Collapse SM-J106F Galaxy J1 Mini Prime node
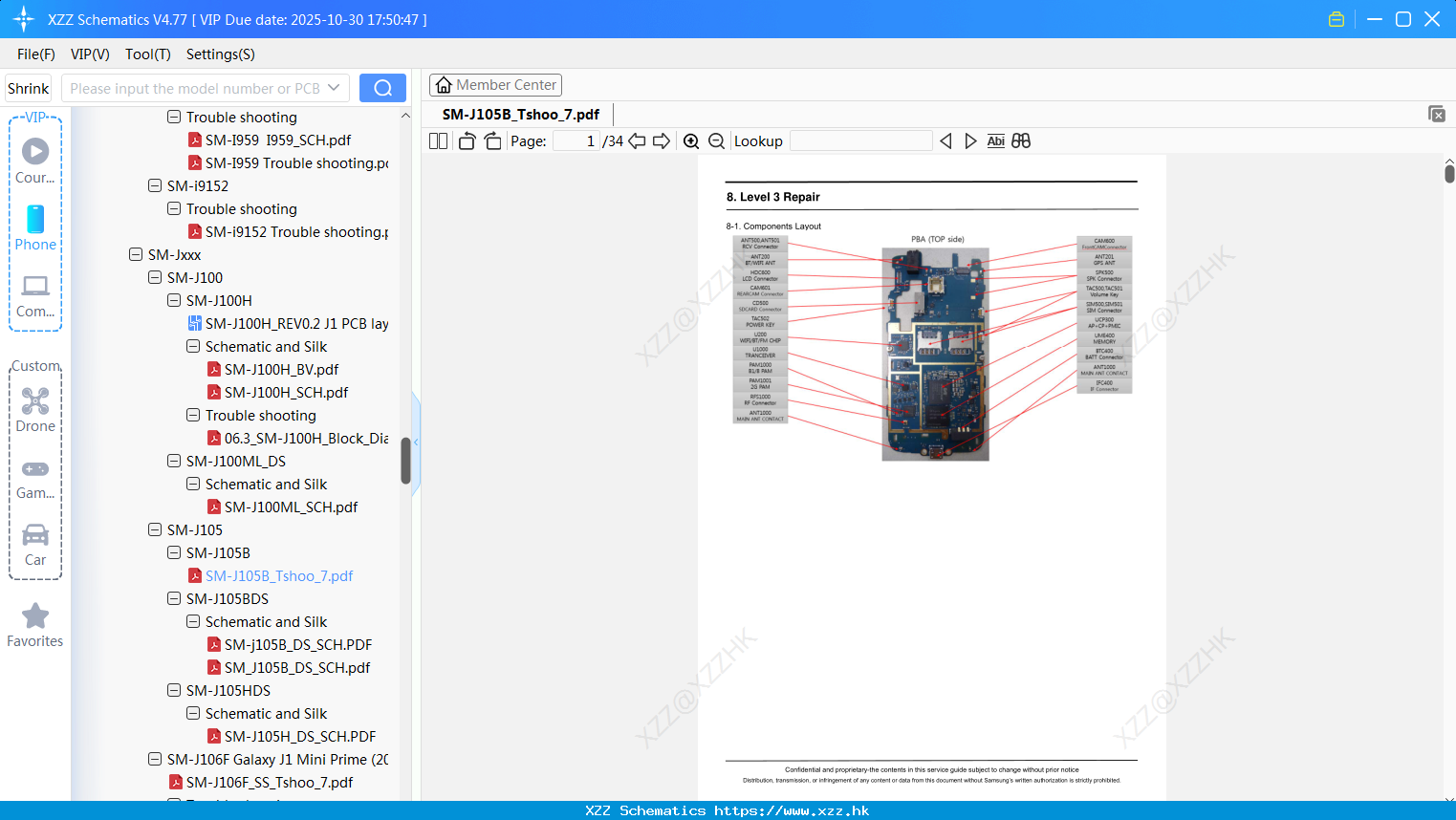Viewport: 1456px width, 820px height. (155, 760)
